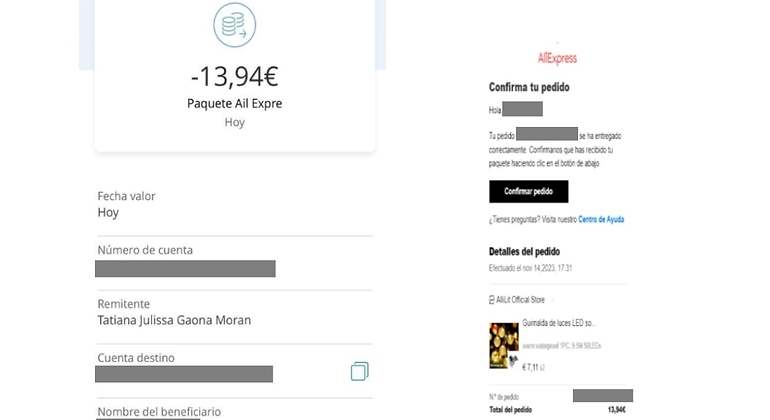The width and height of the screenshot is (770, 420).
Task: Open the LED lights product thumbnail
Action: click(x=504, y=345)
